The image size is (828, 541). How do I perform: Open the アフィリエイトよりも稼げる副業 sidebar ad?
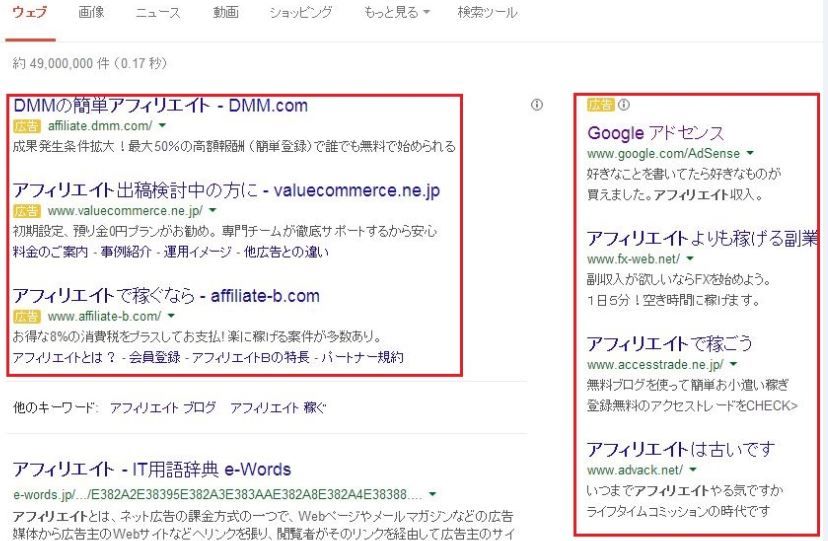click(x=702, y=239)
